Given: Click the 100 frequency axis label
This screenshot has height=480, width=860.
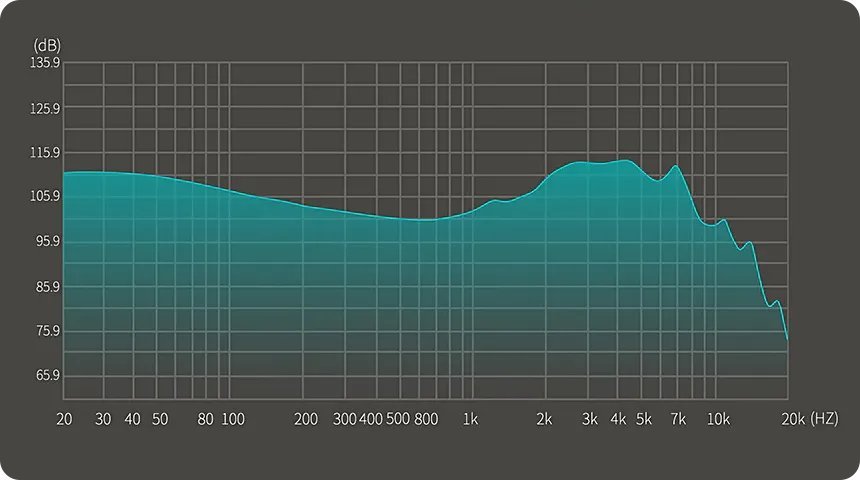Looking at the screenshot, I should click(x=233, y=419).
